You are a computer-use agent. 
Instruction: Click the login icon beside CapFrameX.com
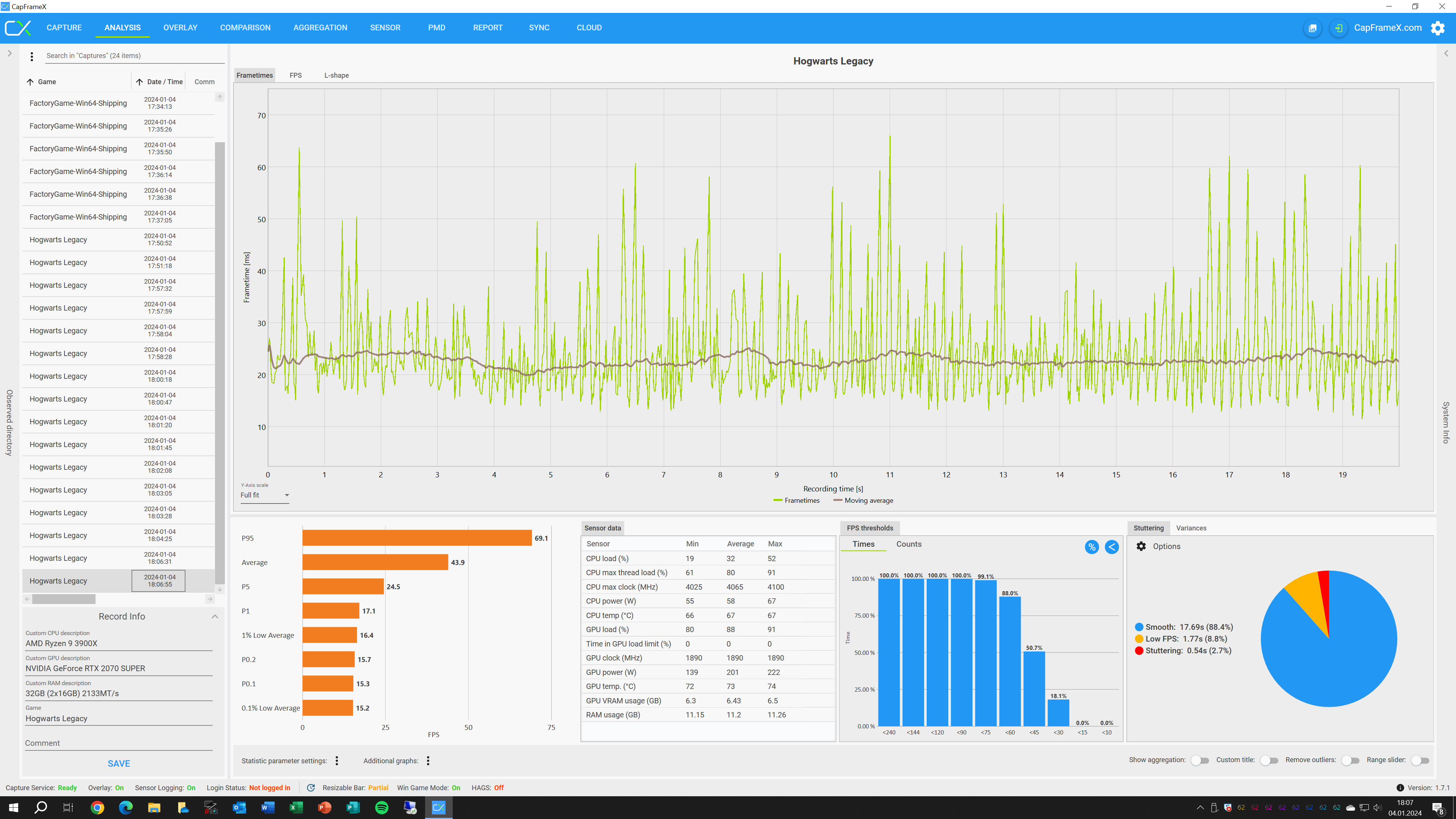(1338, 28)
